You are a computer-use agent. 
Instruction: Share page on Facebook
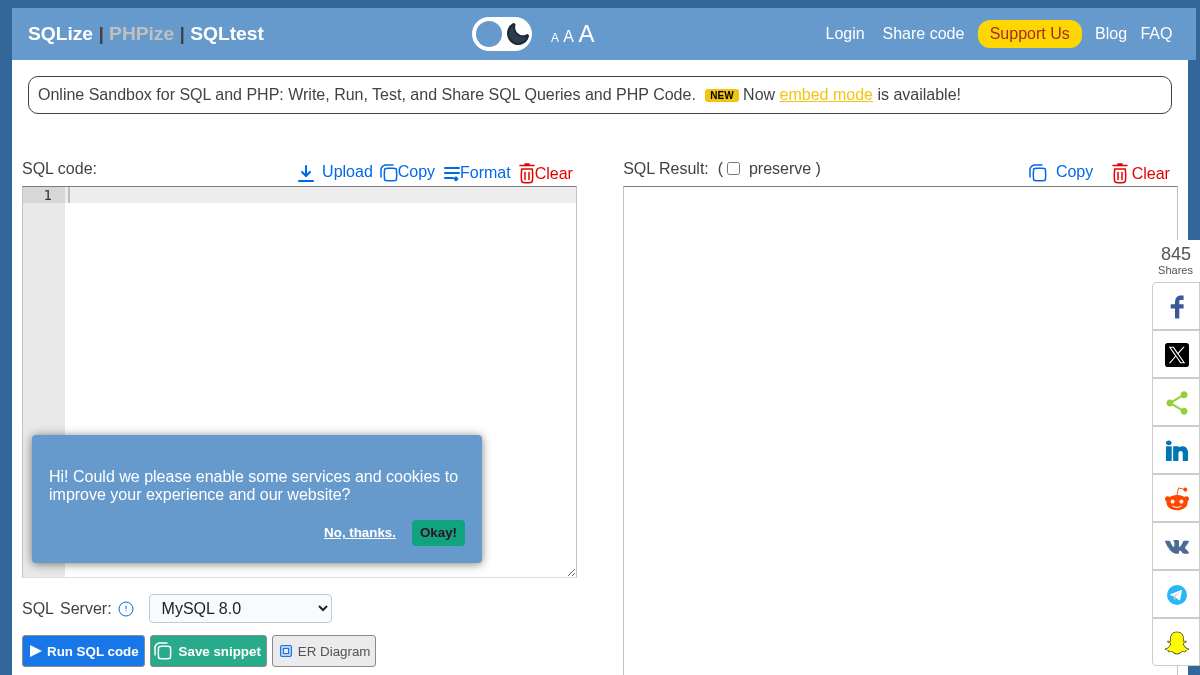1176,307
